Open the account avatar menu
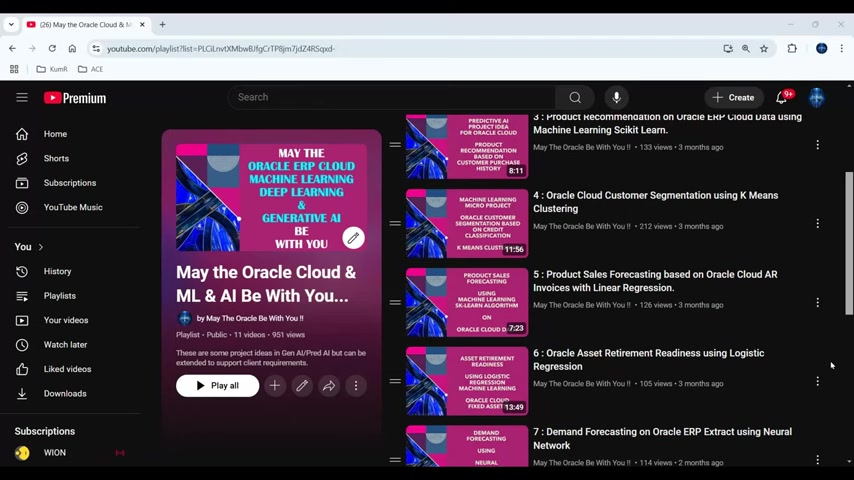 tap(816, 98)
